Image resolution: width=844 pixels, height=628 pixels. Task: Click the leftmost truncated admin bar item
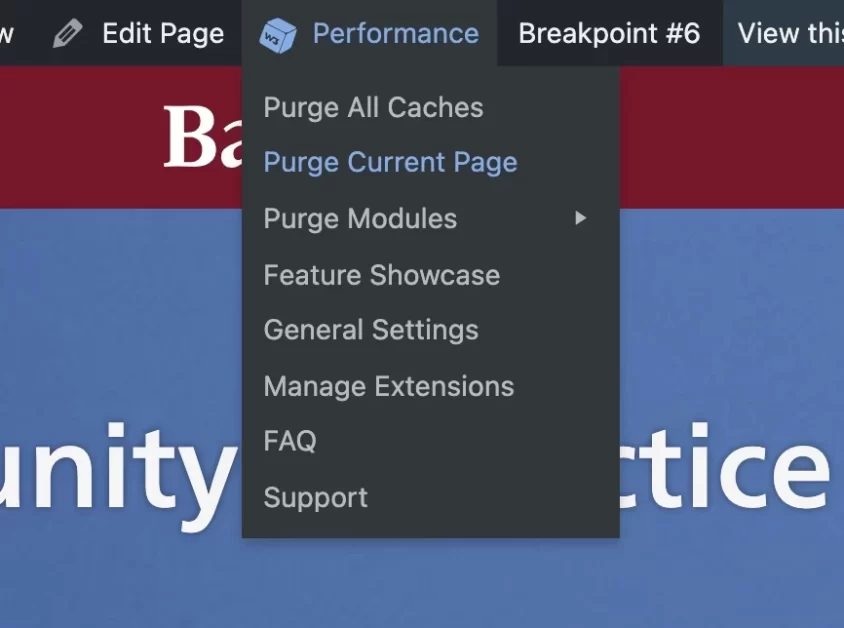(x=8, y=32)
